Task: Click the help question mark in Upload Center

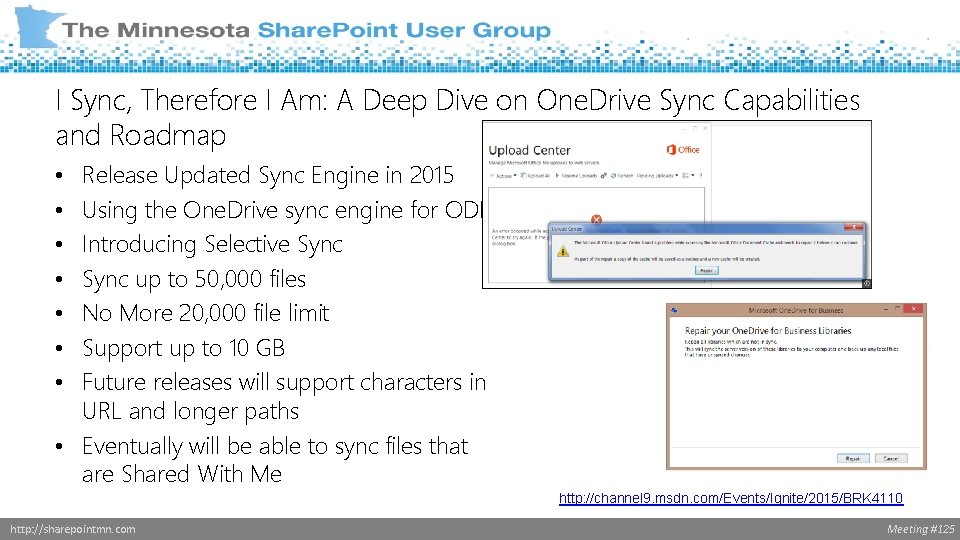Action: pos(700,176)
